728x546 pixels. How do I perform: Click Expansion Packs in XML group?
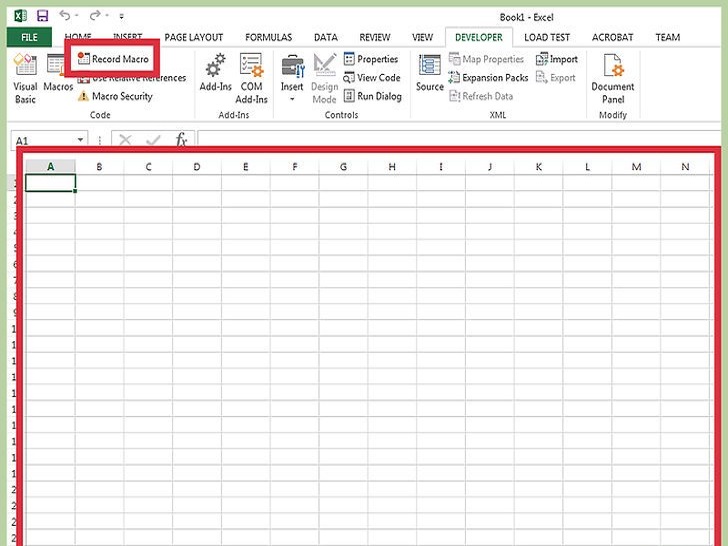click(488, 78)
